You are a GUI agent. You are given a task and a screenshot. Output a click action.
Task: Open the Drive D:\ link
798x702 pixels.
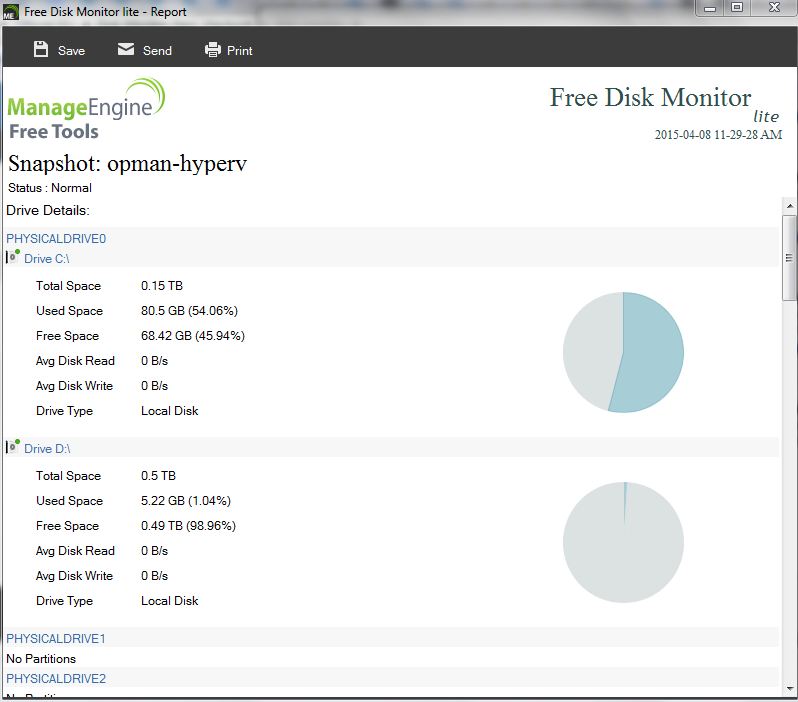[47, 448]
